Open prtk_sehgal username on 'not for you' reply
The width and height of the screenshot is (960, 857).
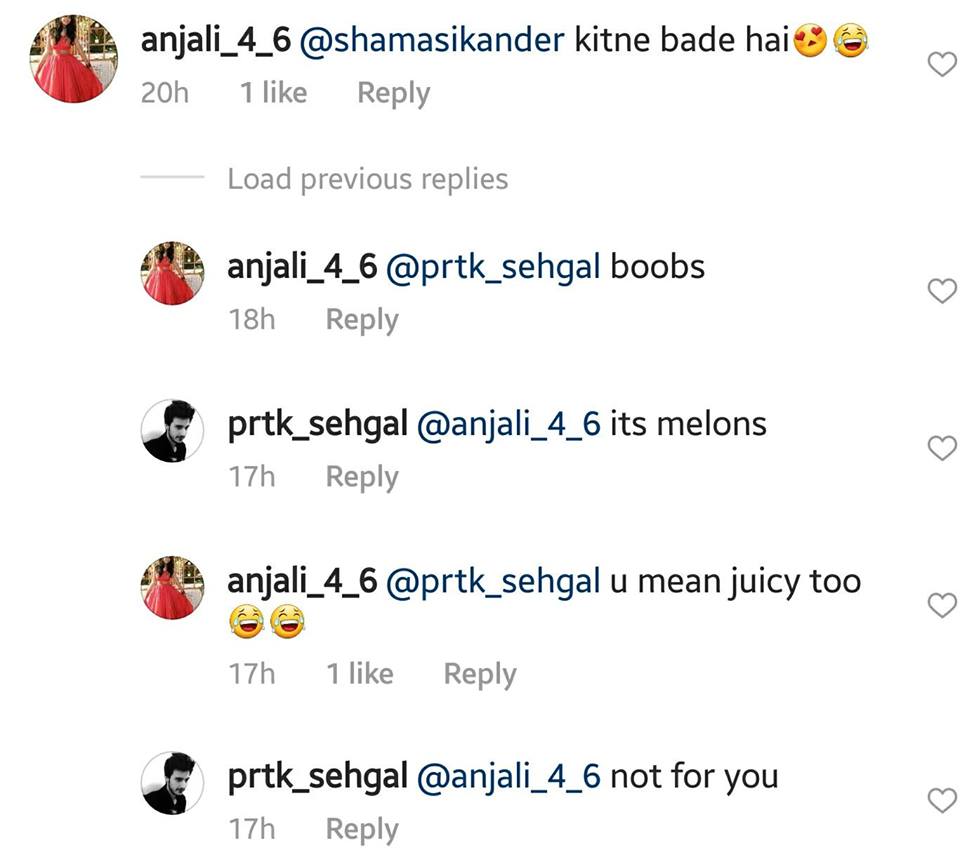coord(318,777)
